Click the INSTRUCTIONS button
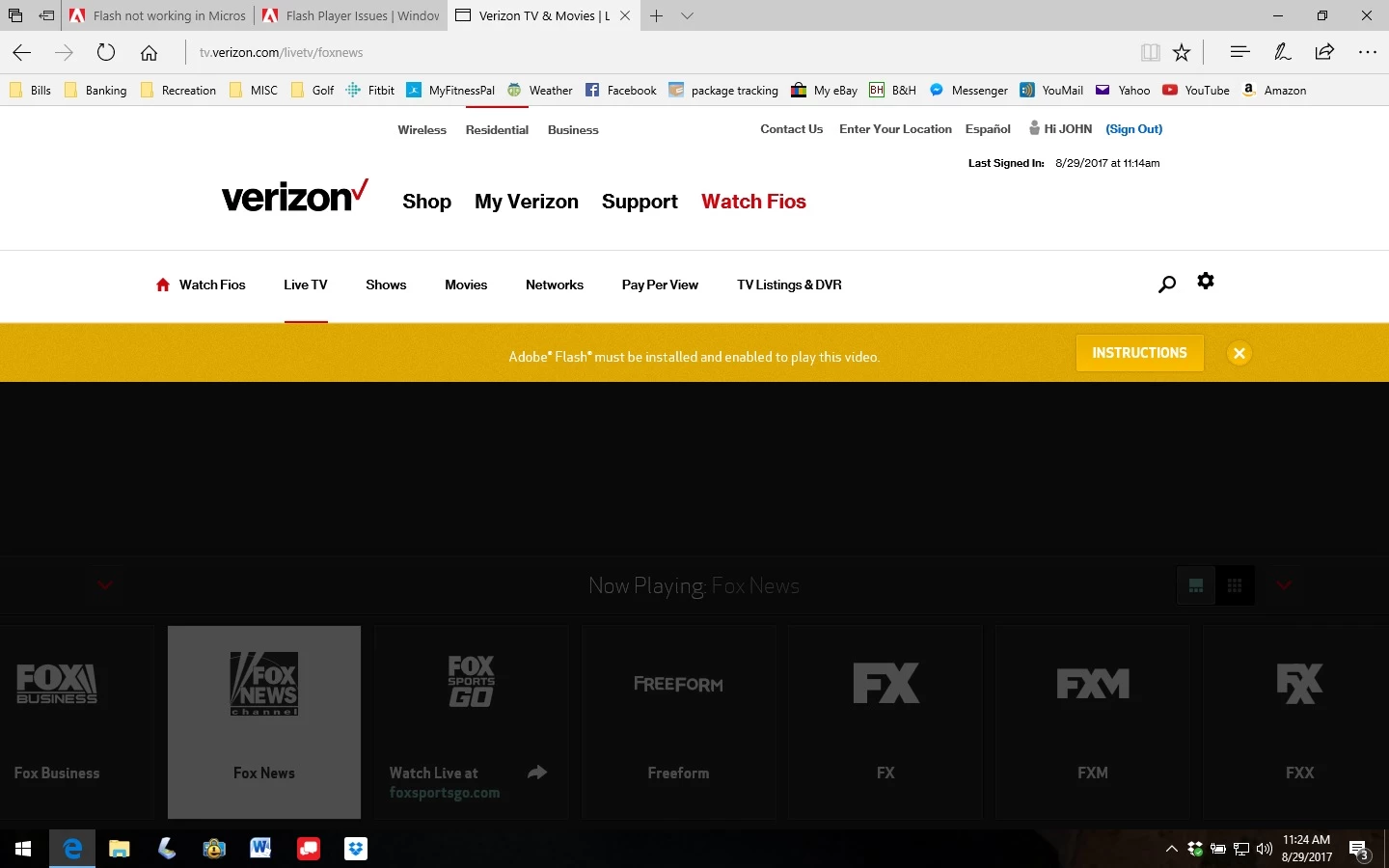The height and width of the screenshot is (868, 1389). 1139,353
